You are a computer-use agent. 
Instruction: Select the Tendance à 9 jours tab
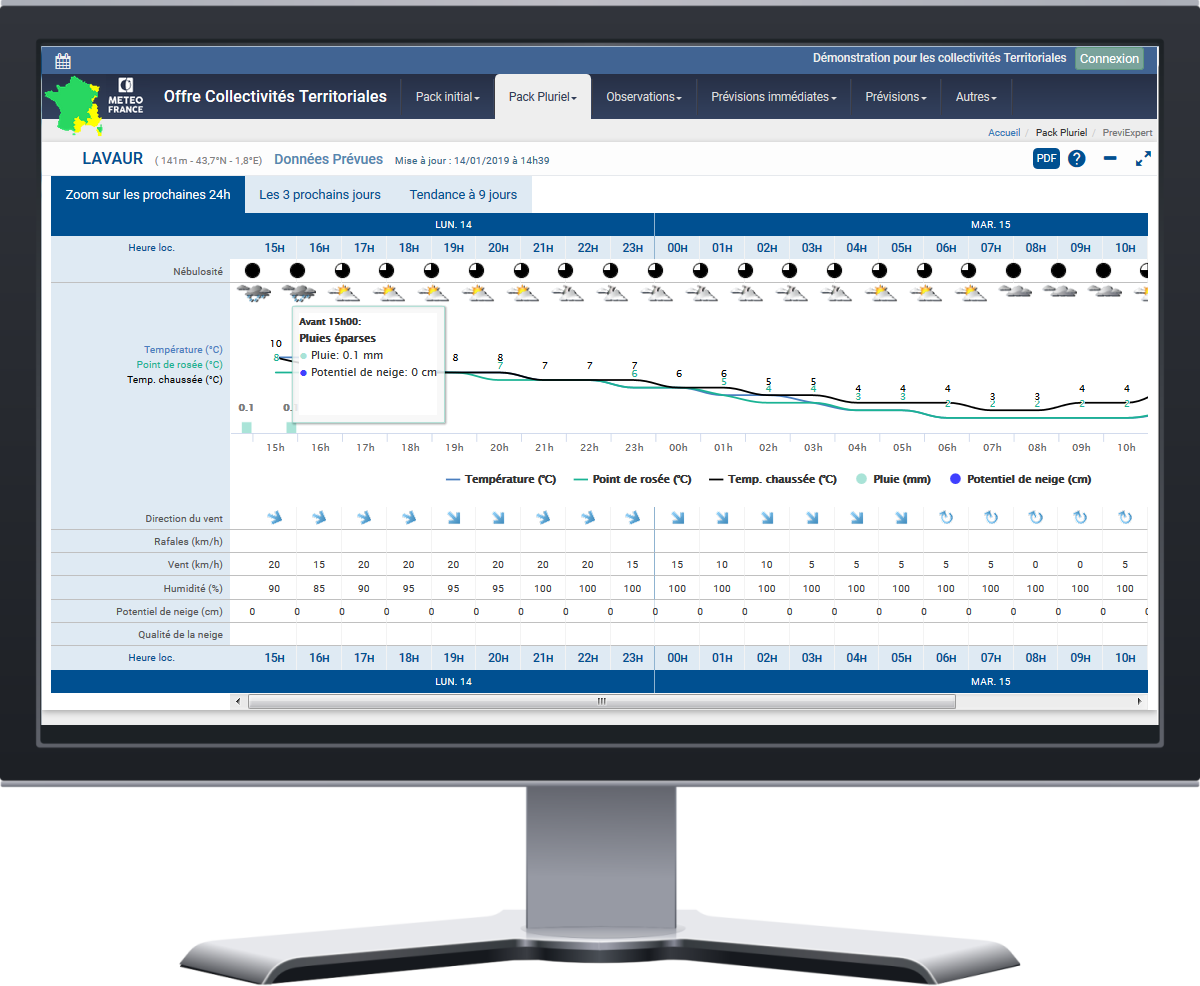click(x=463, y=195)
